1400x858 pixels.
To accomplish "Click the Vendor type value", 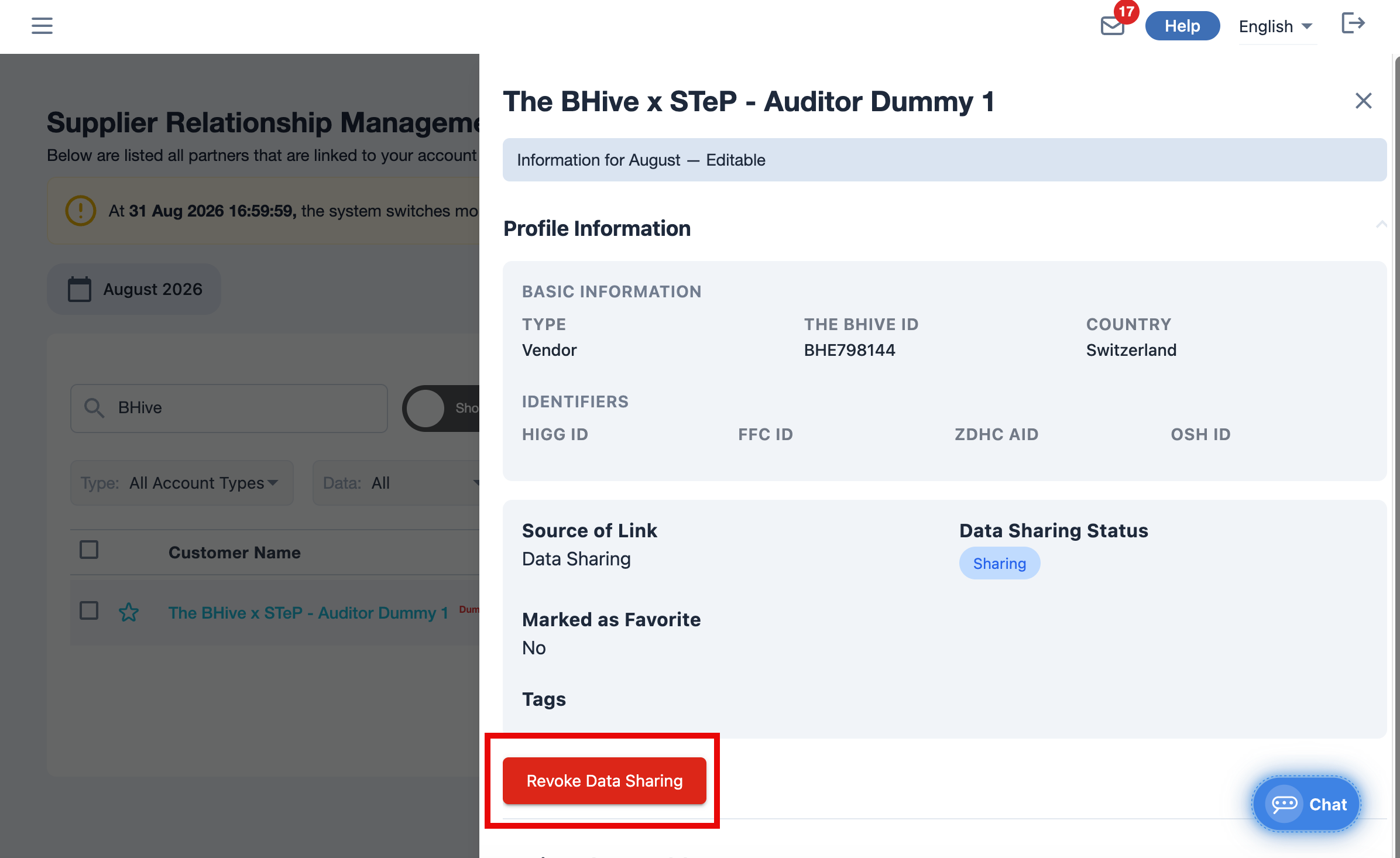I will click(x=550, y=350).
